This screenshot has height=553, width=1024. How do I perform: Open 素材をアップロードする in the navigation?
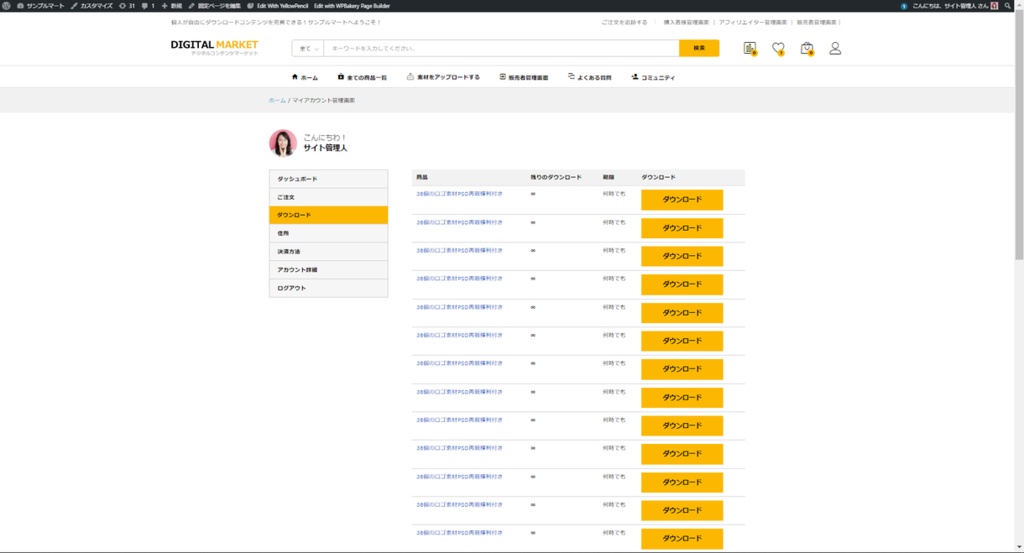pos(443,77)
